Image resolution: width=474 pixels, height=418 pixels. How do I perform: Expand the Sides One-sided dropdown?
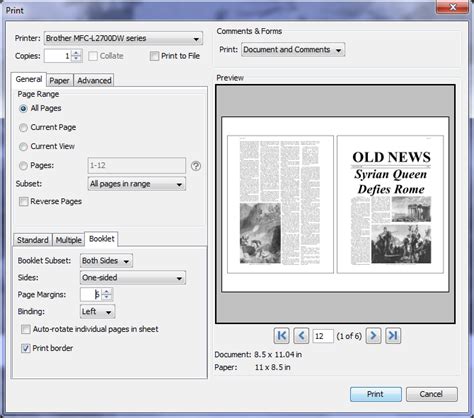point(133,278)
